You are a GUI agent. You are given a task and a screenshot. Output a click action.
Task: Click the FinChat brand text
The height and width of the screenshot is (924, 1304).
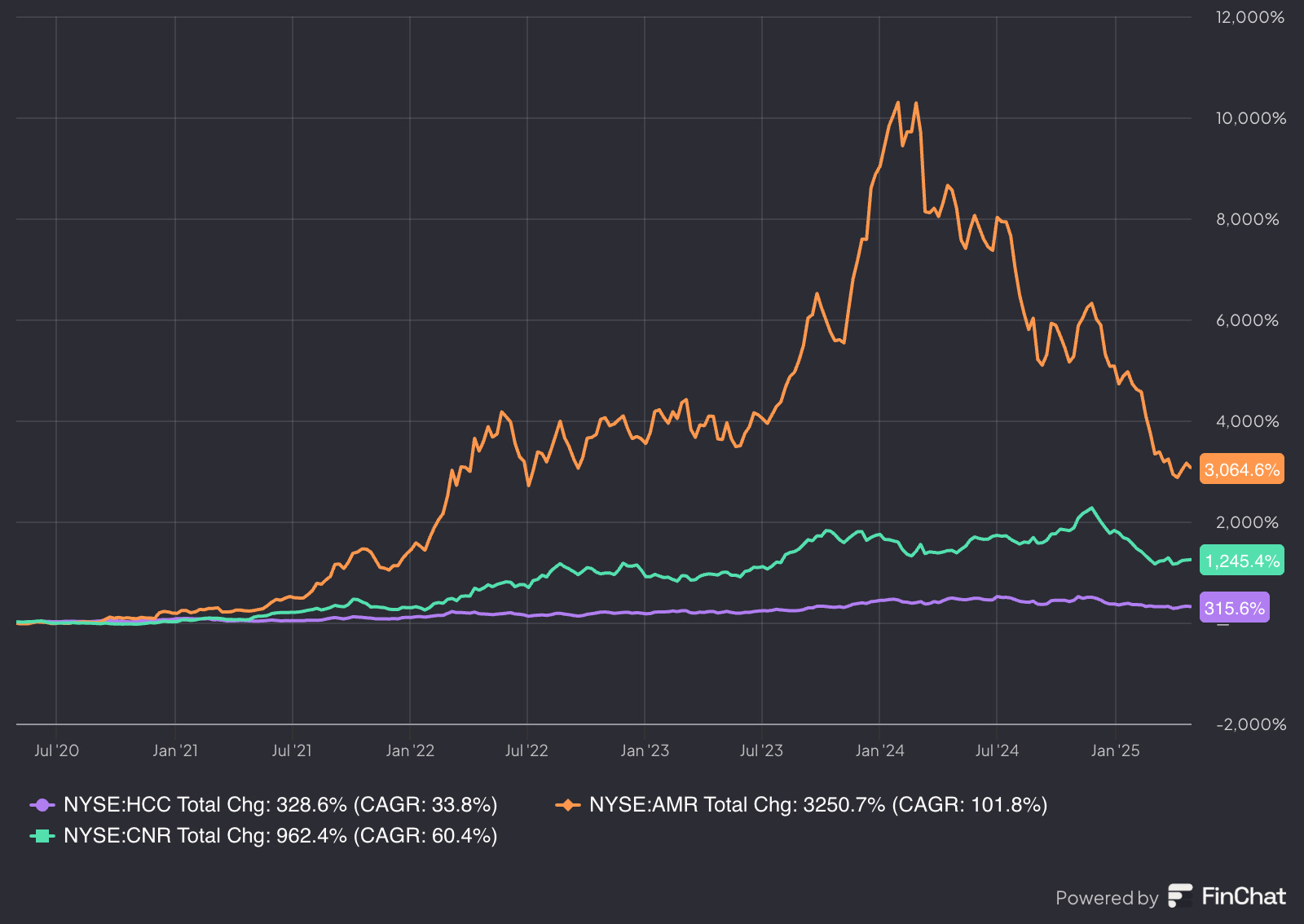point(1244,896)
